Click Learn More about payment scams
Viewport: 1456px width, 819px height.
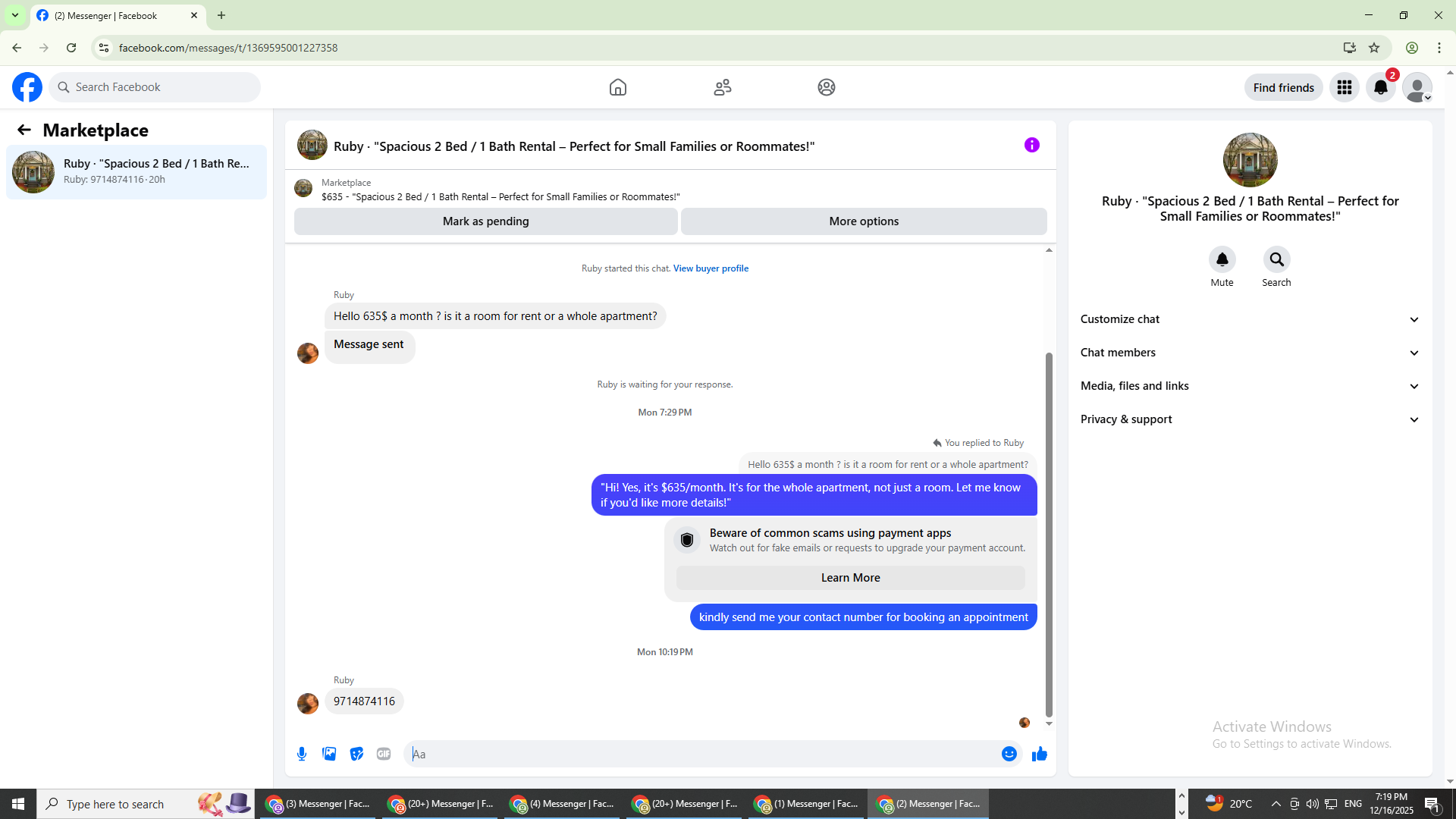point(851,578)
